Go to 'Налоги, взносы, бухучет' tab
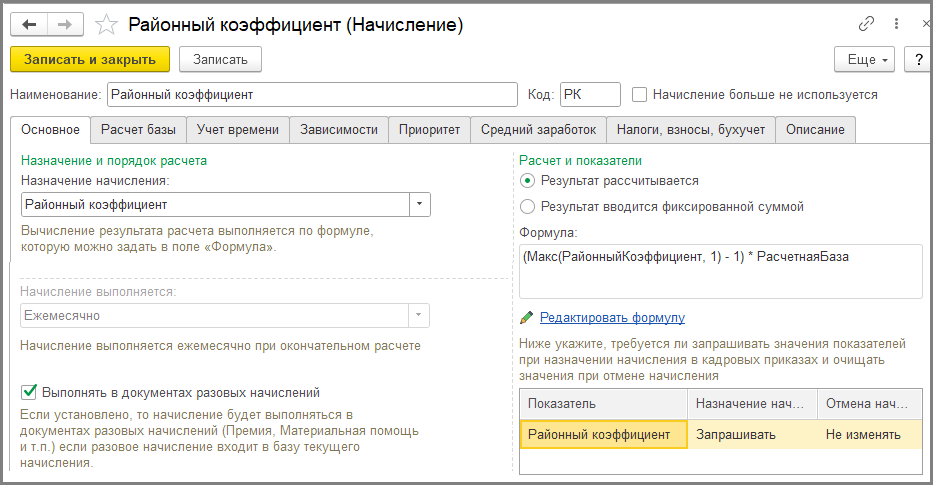This screenshot has width=933, height=485. point(691,130)
